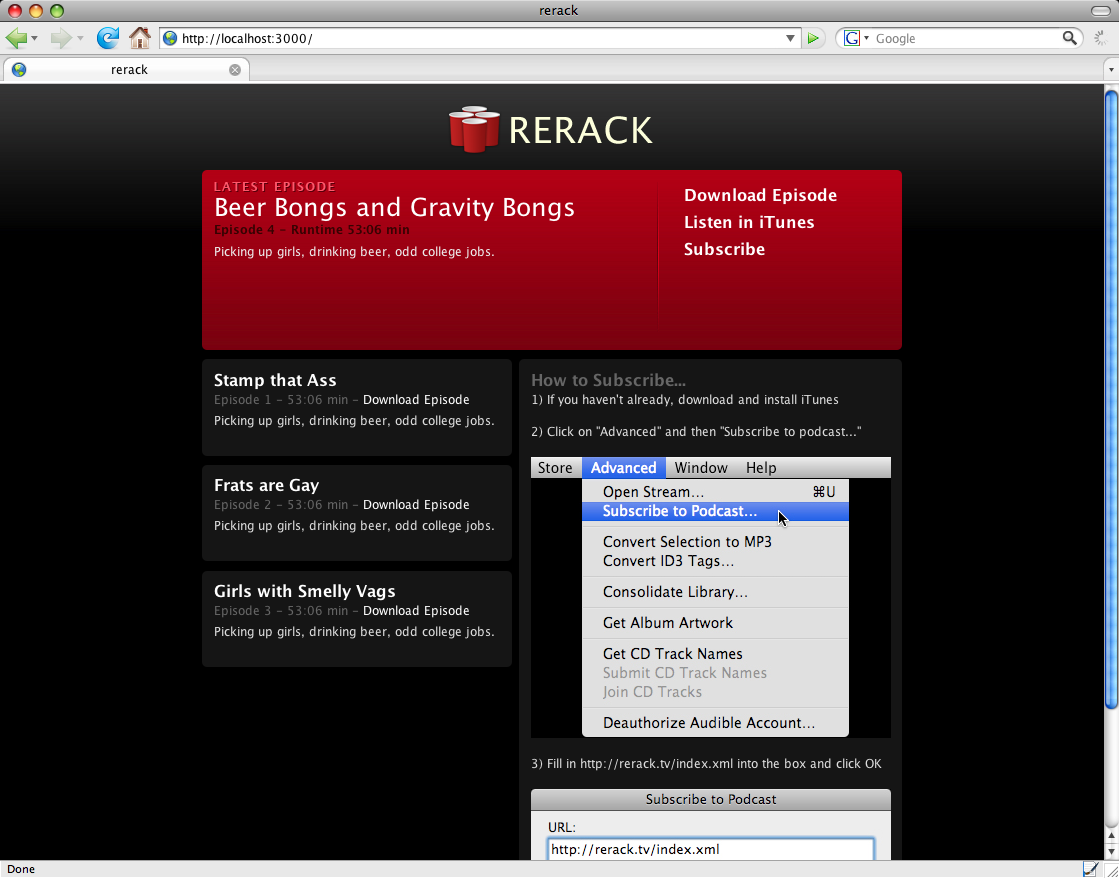
Task: Click the localhost address bar field
Action: pos(482,39)
